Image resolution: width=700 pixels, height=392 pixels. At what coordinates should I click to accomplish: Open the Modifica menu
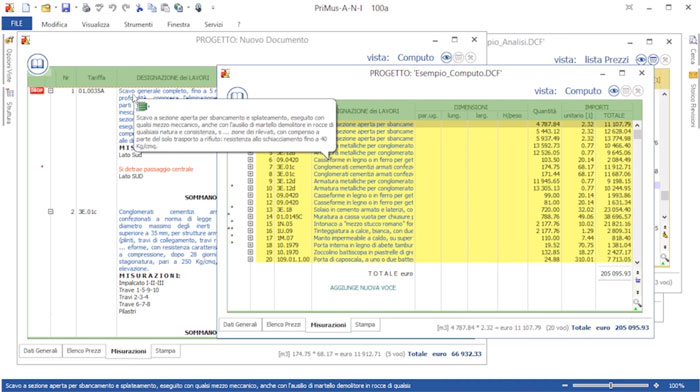tap(54, 25)
